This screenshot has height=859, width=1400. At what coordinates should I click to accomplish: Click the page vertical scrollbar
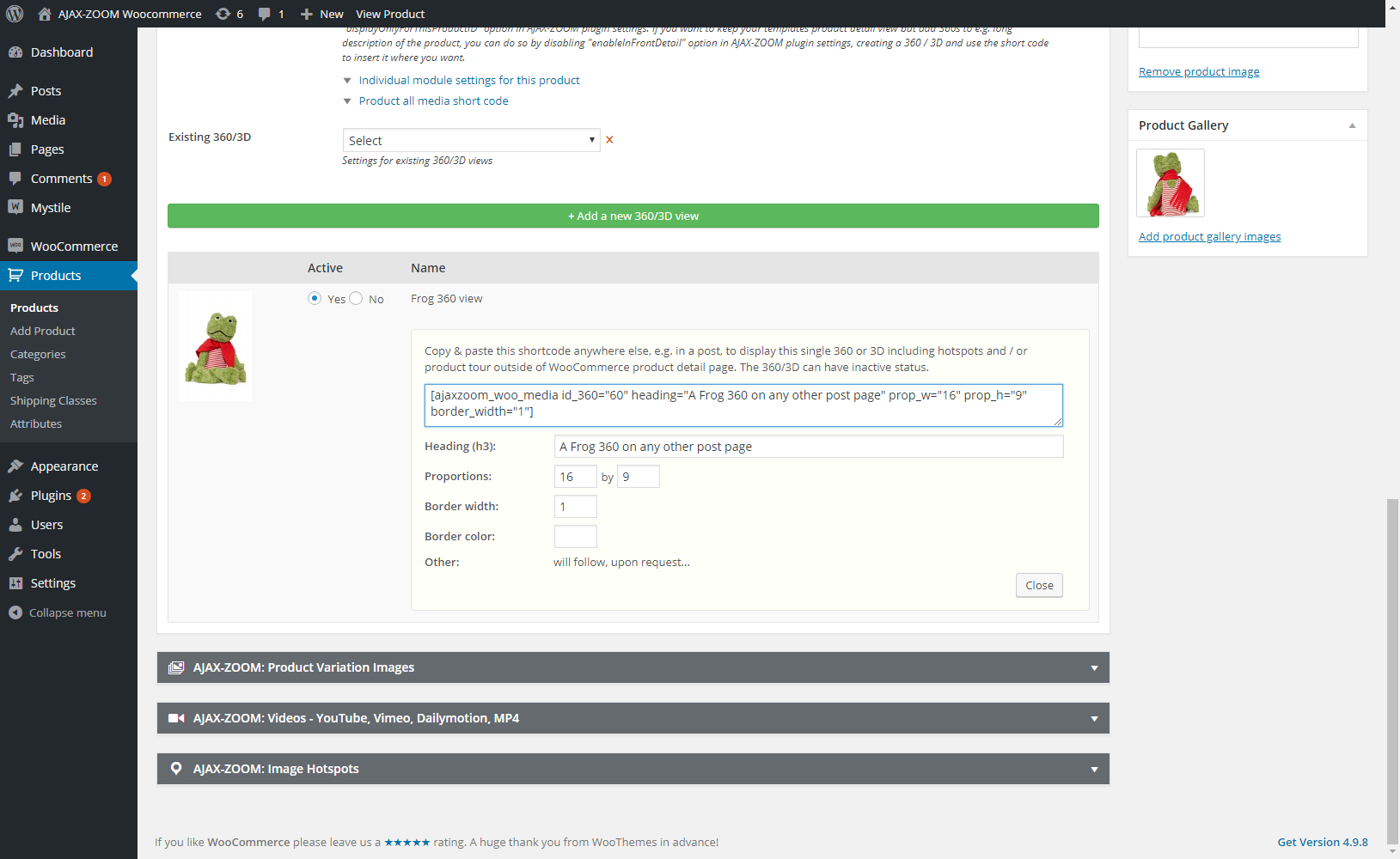[1392, 670]
